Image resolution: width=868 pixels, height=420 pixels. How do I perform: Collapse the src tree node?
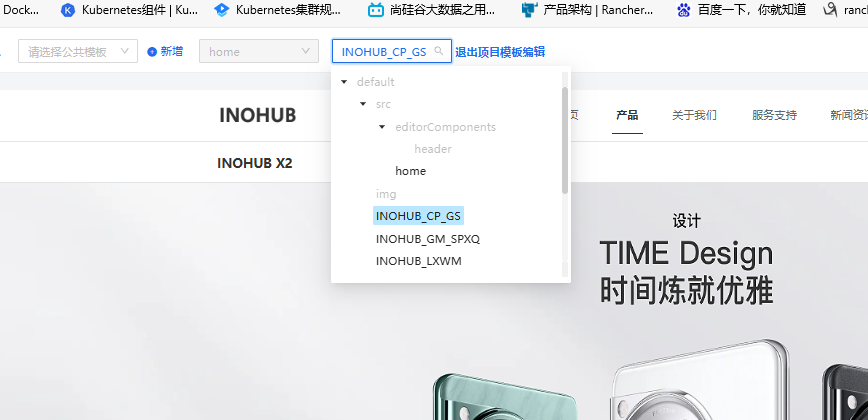pyautogui.click(x=363, y=104)
